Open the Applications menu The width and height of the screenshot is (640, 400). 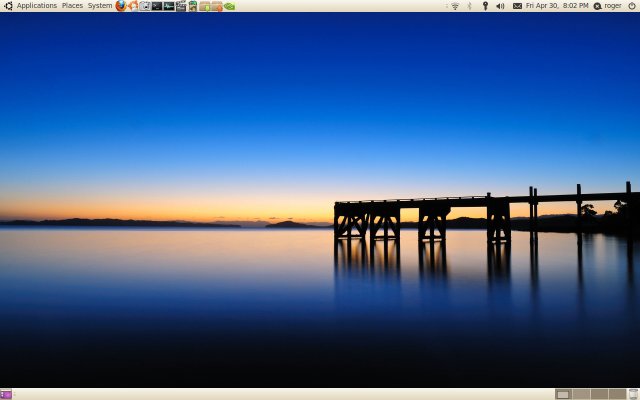coord(37,6)
